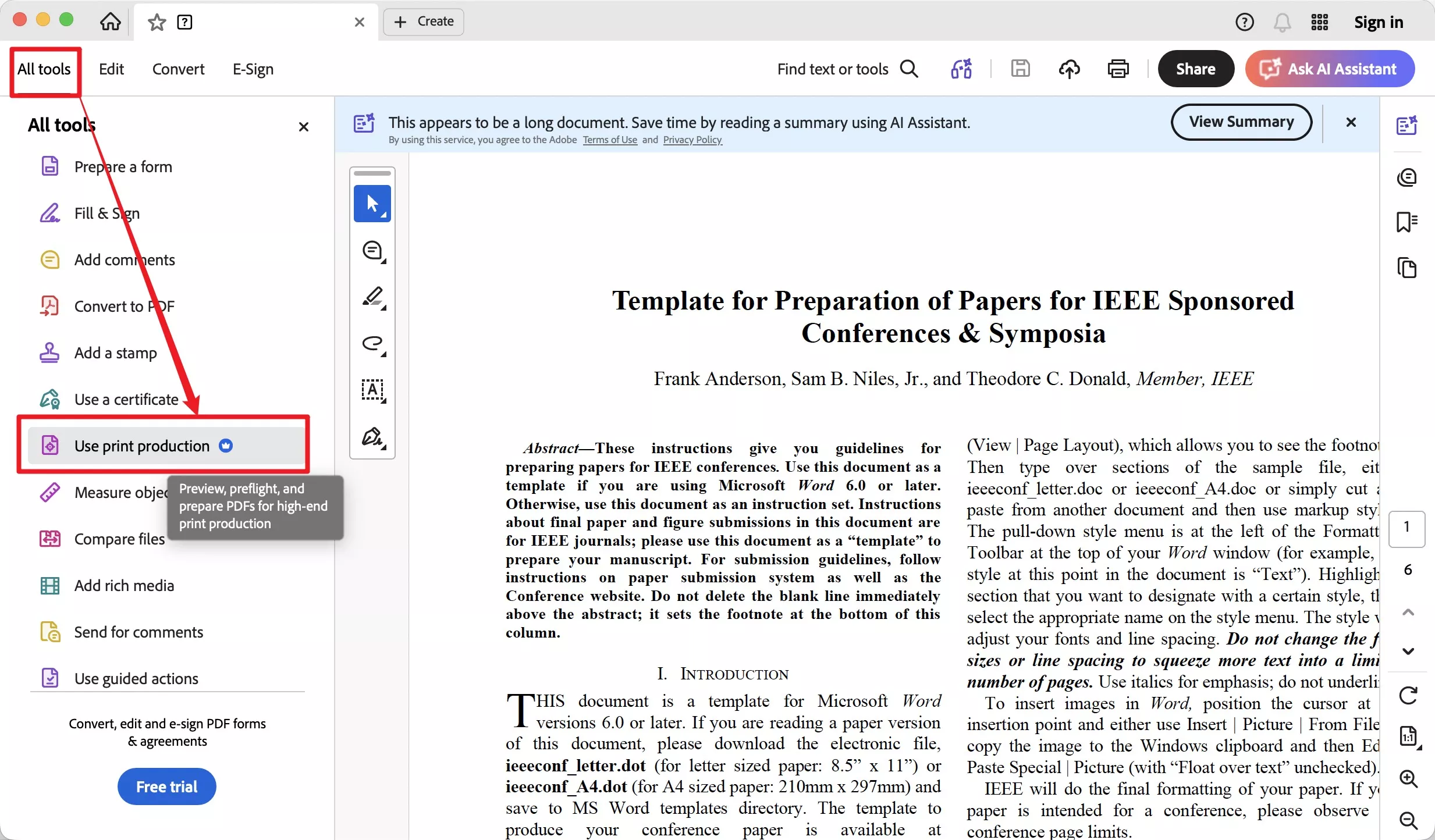
Task: Dismiss the AI Assistant summary banner
Action: coord(1351,122)
